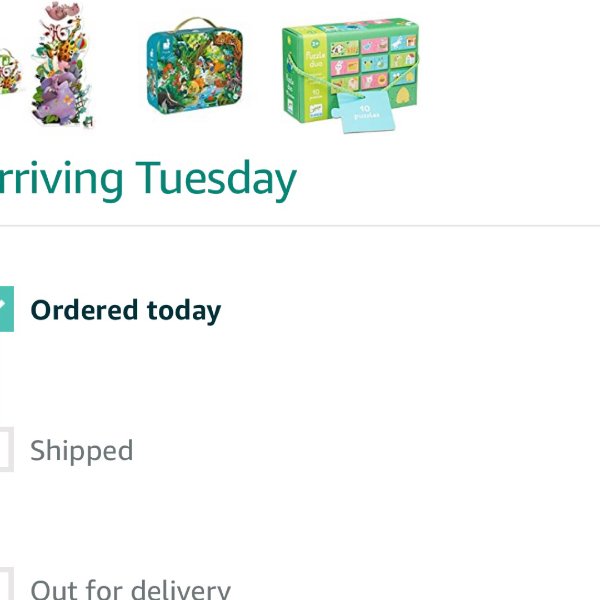Click the divider line below Arriving Tuesday
600x600 pixels.
pyautogui.click(x=300, y=226)
